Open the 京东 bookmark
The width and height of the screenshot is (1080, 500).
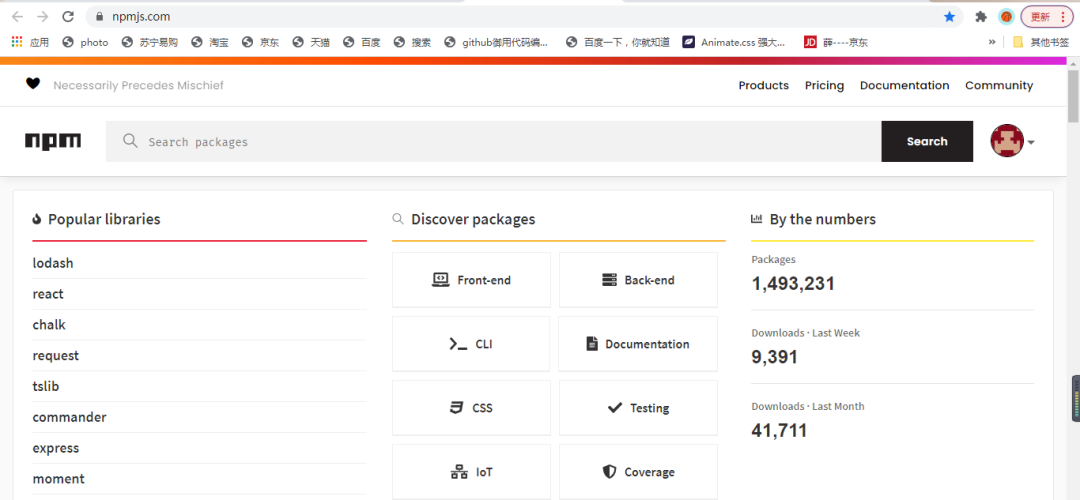(x=260, y=42)
